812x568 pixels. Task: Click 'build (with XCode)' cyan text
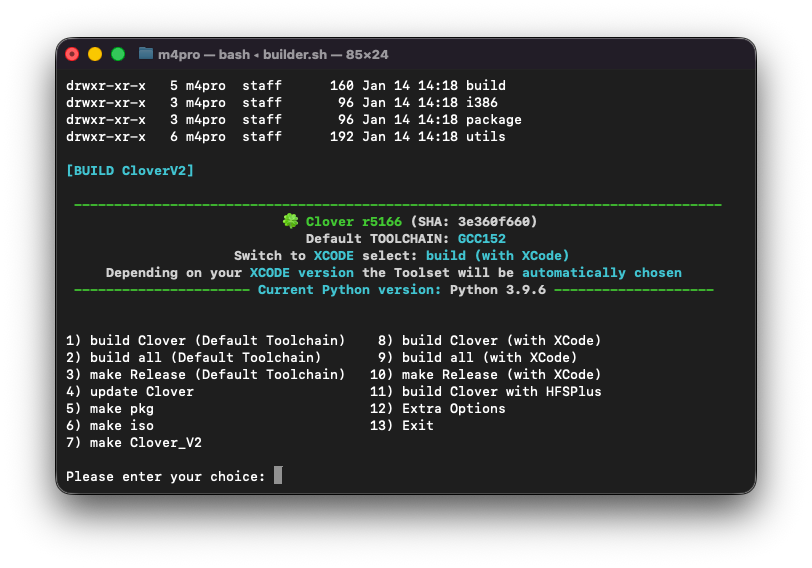coord(497,256)
